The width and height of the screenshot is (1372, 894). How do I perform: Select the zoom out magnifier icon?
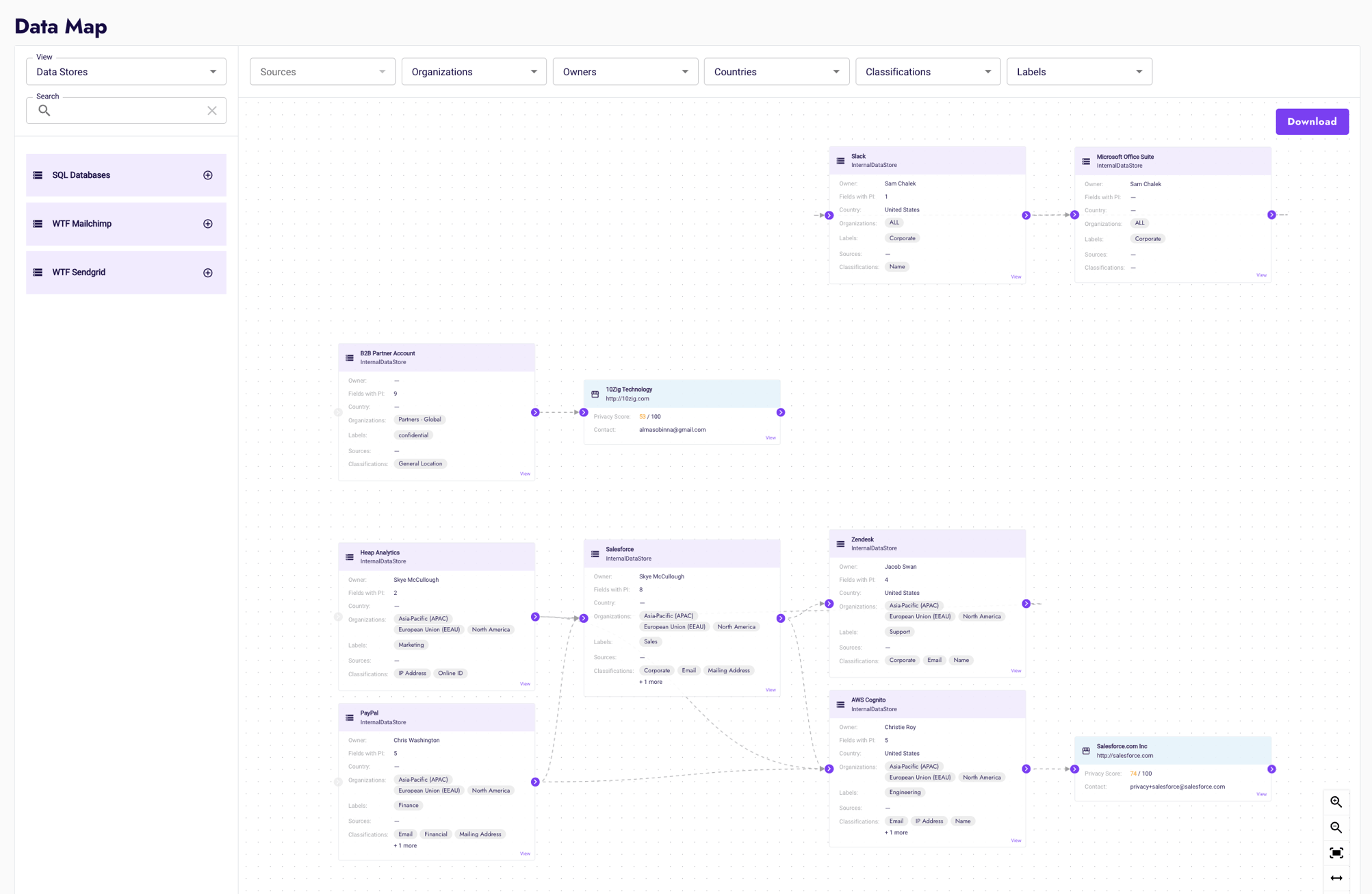pos(1336,827)
